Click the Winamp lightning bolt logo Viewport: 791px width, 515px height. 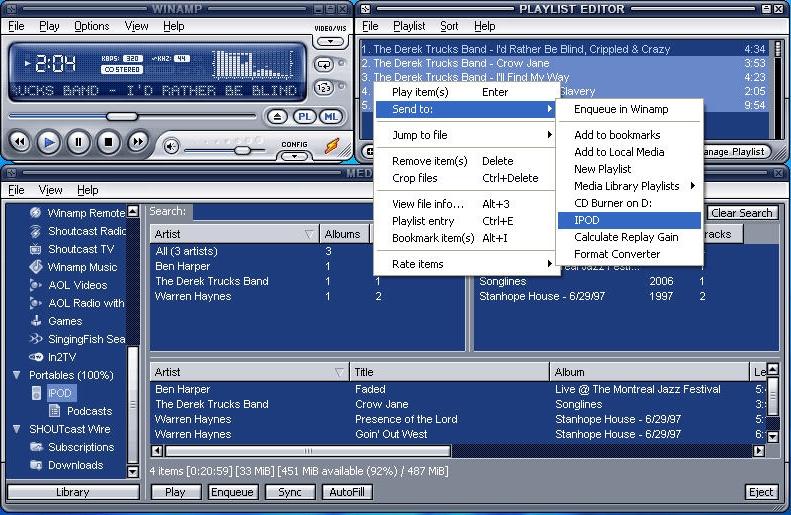(332, 146)
